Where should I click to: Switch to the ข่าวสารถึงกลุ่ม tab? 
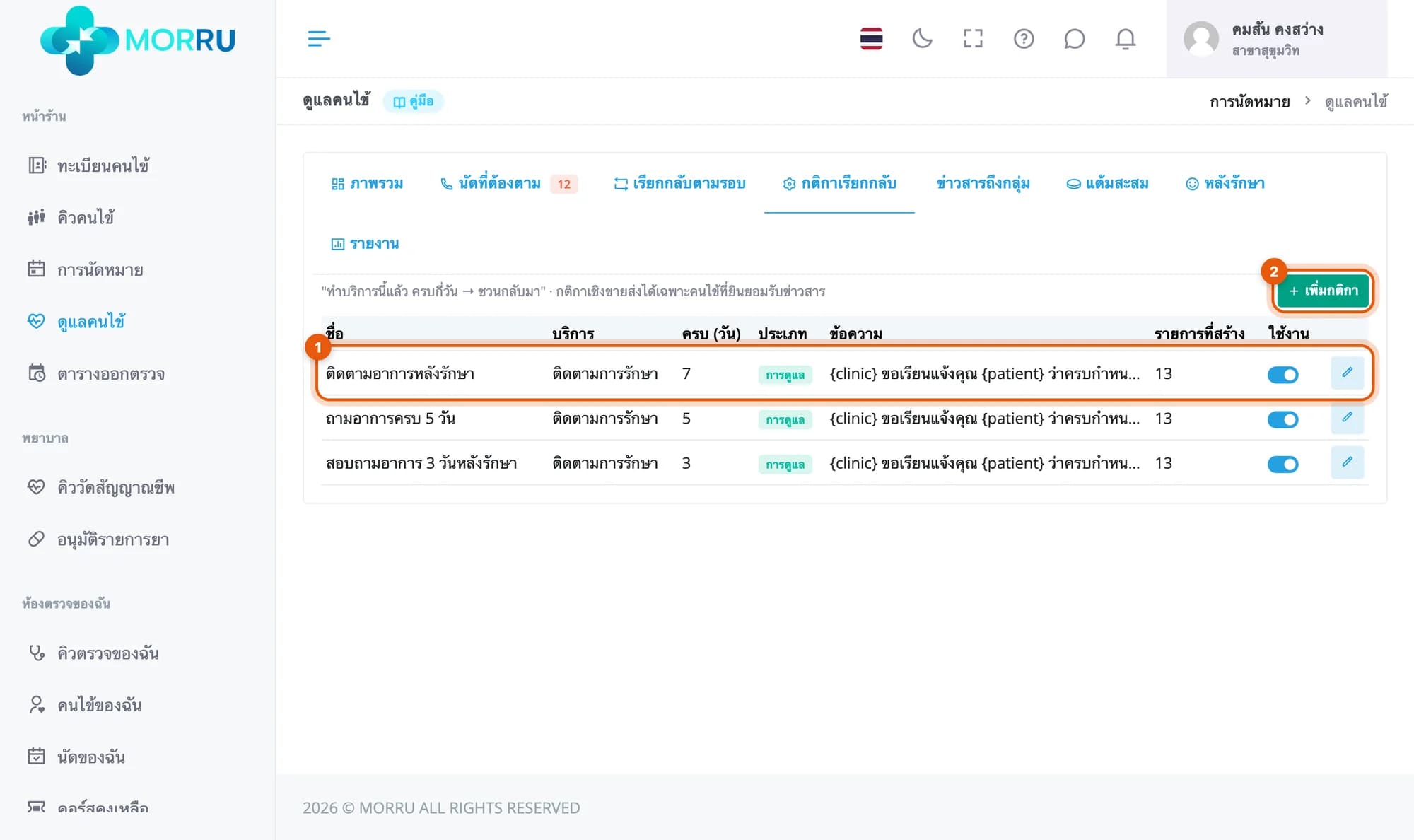[983, 184]
